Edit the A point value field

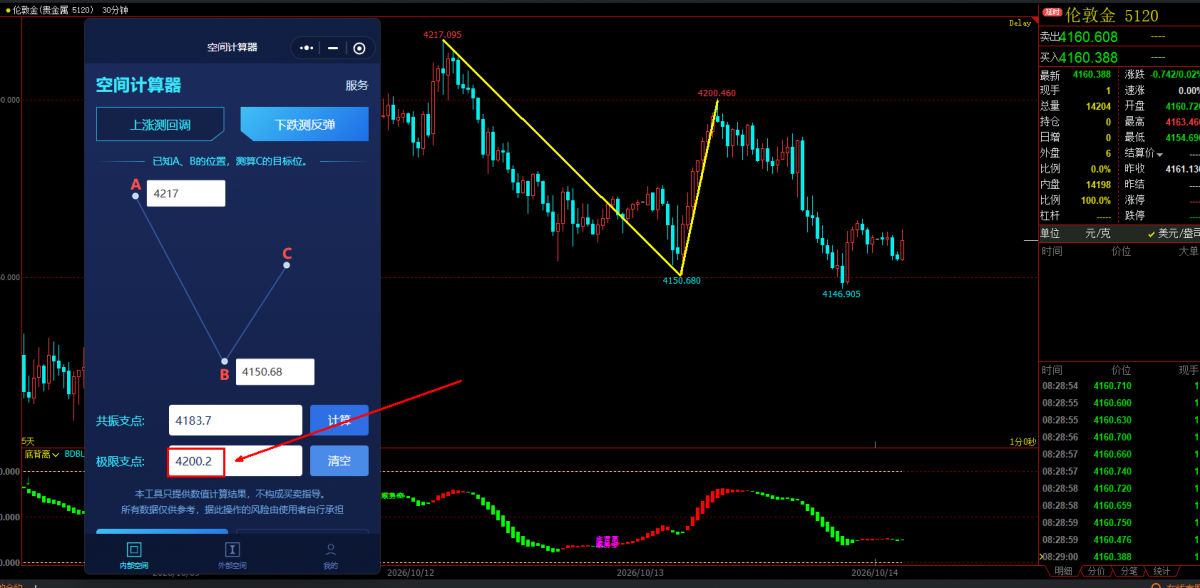(186, 194)
